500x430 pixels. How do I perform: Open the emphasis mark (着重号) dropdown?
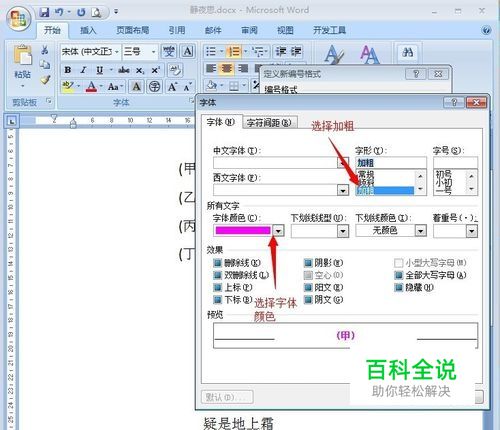(472, 231)
